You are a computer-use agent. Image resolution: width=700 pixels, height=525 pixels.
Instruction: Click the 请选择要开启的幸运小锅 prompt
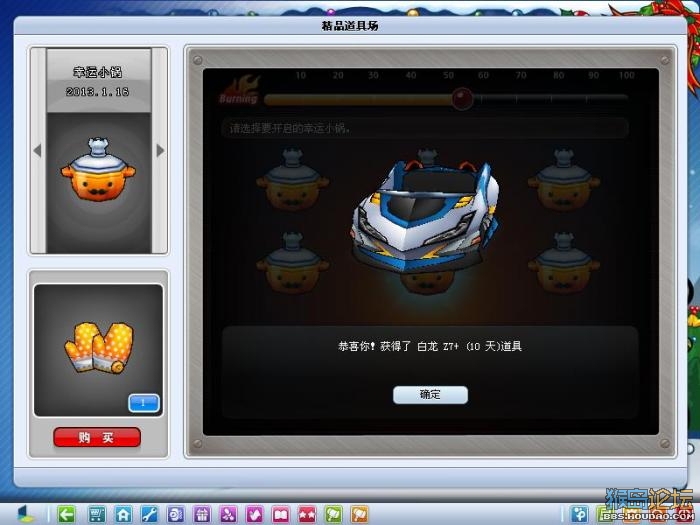pyautogui.click(x=290, y=129)
